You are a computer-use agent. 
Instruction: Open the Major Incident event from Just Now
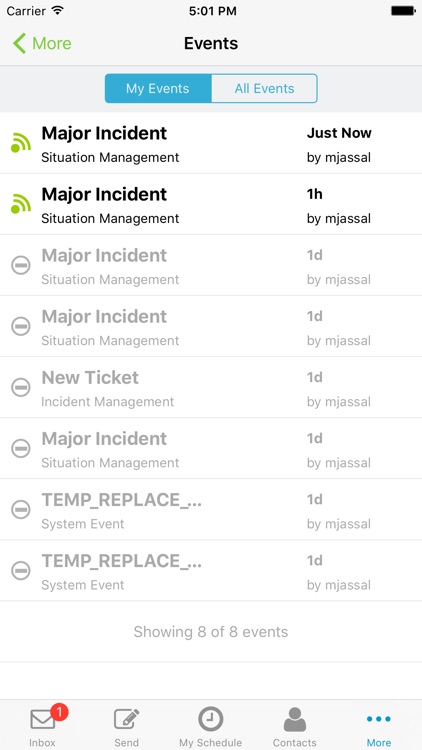coord(211,143)
